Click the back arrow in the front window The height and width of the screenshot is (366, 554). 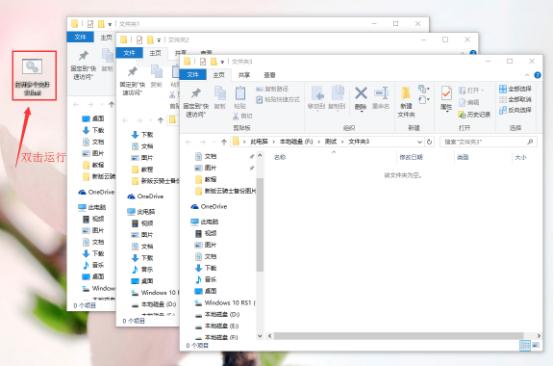point(189,142)
